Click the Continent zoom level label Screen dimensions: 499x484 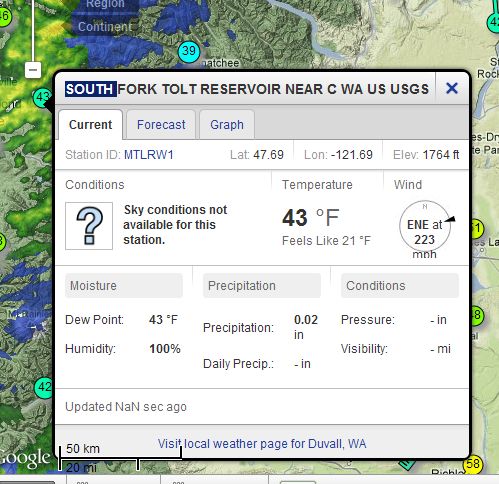click(105, 27)
